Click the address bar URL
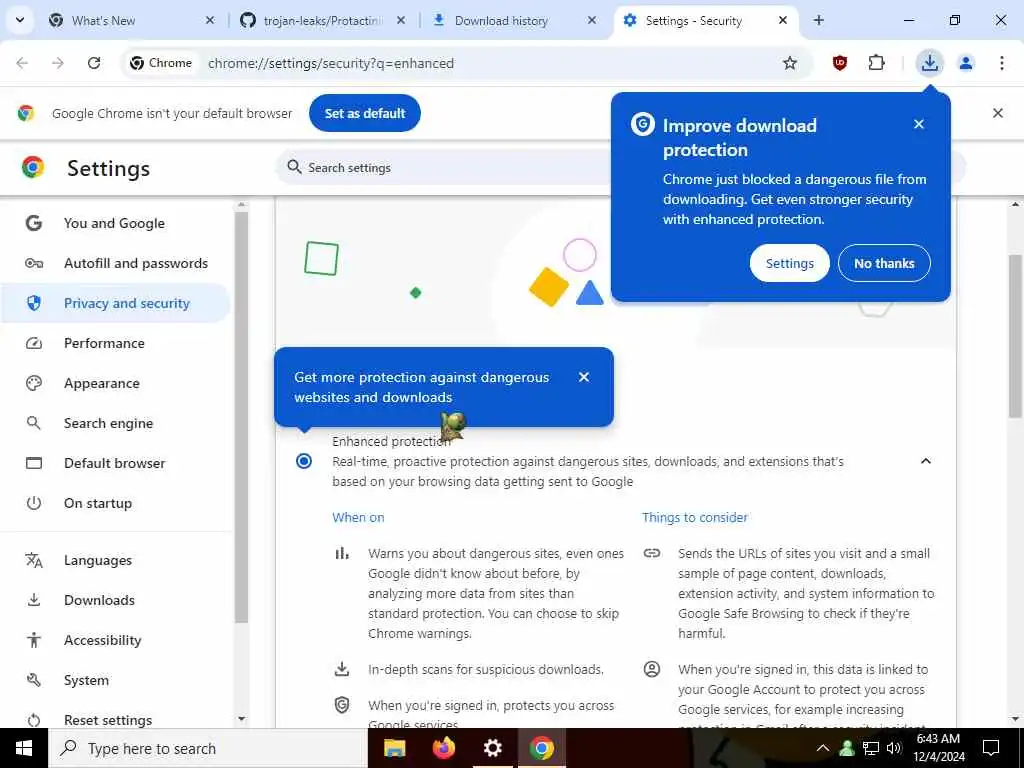The width and height of the screenshot is (1024, 768). click(x=331, y=63)
